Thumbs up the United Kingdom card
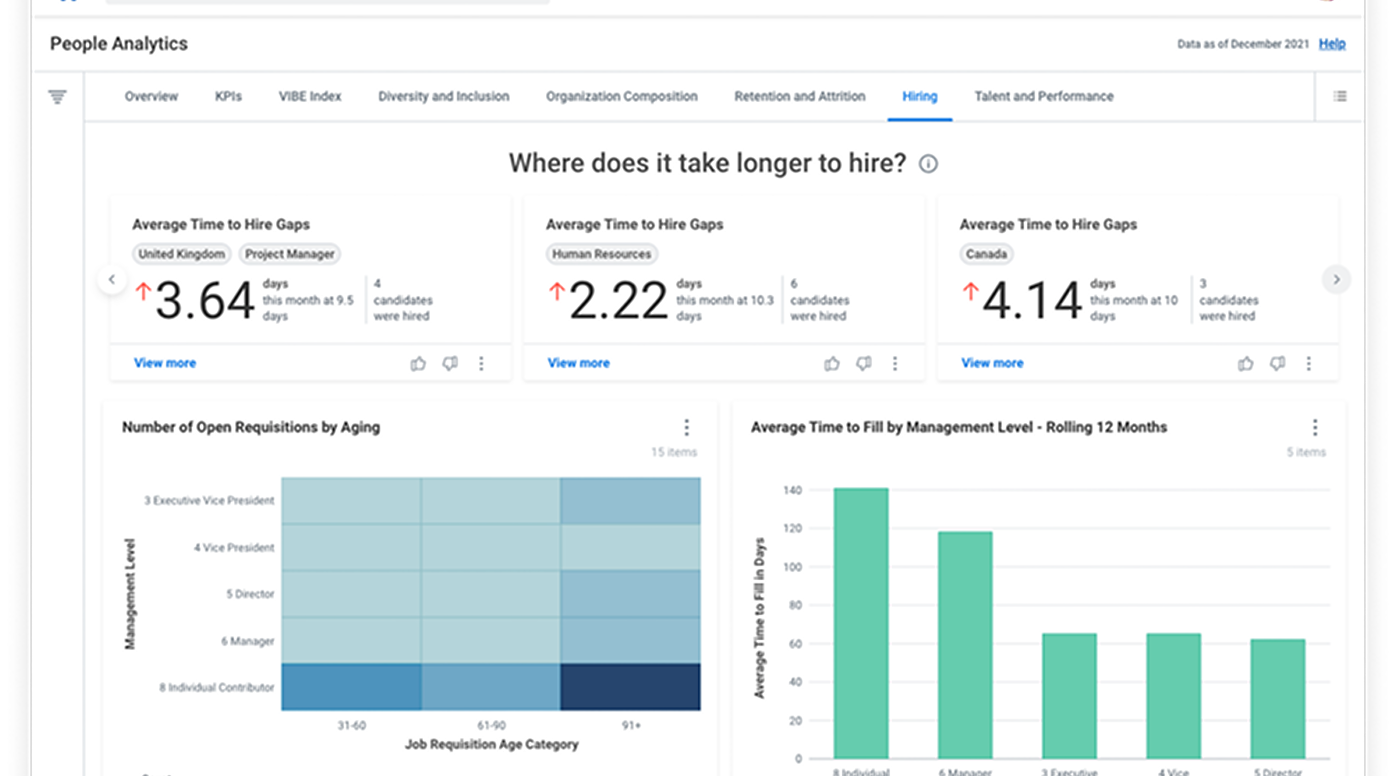The height and width of the screenshot is (777, 1395). 418,364
